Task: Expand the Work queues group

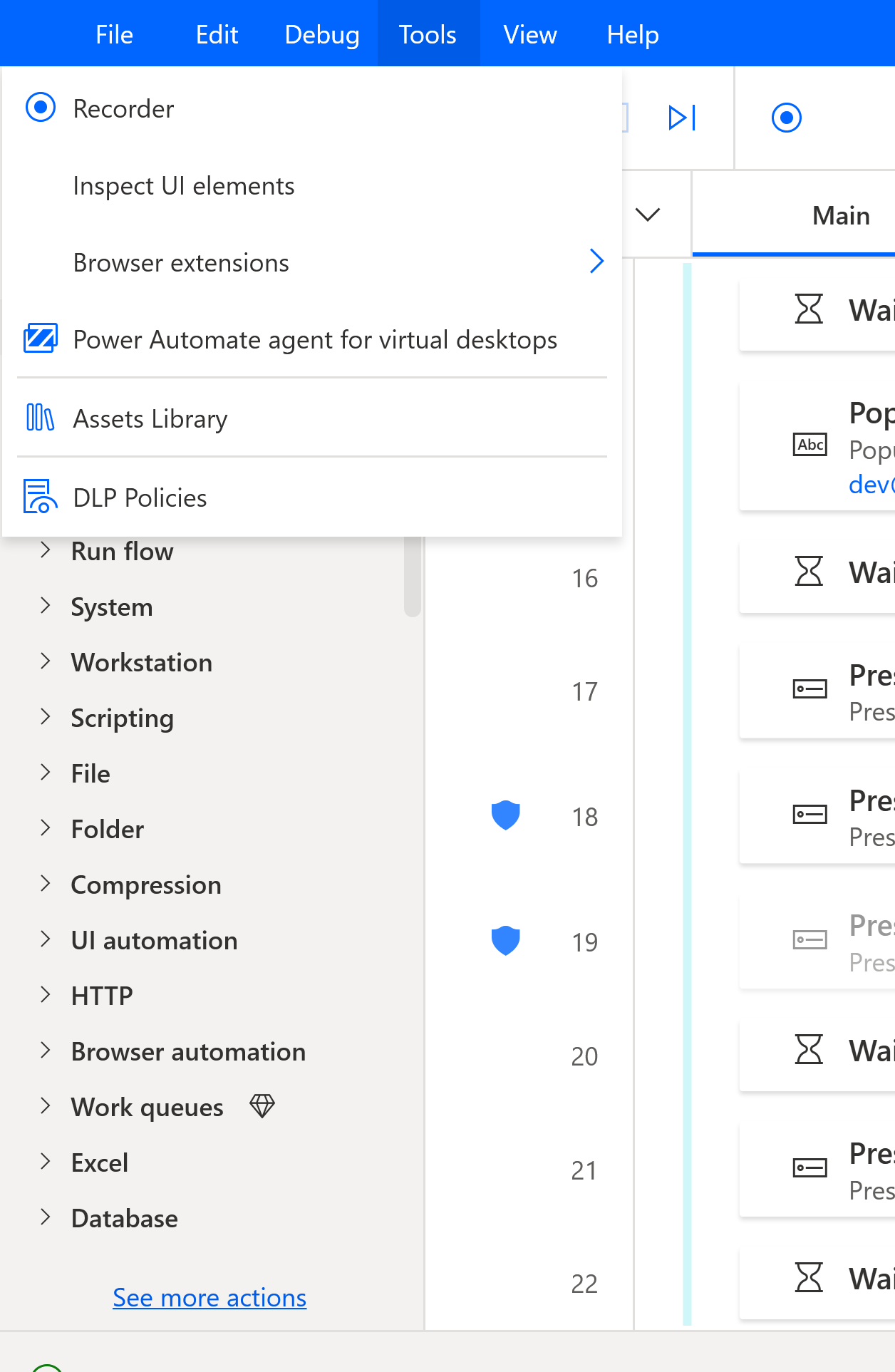Action: [46, 1106]
